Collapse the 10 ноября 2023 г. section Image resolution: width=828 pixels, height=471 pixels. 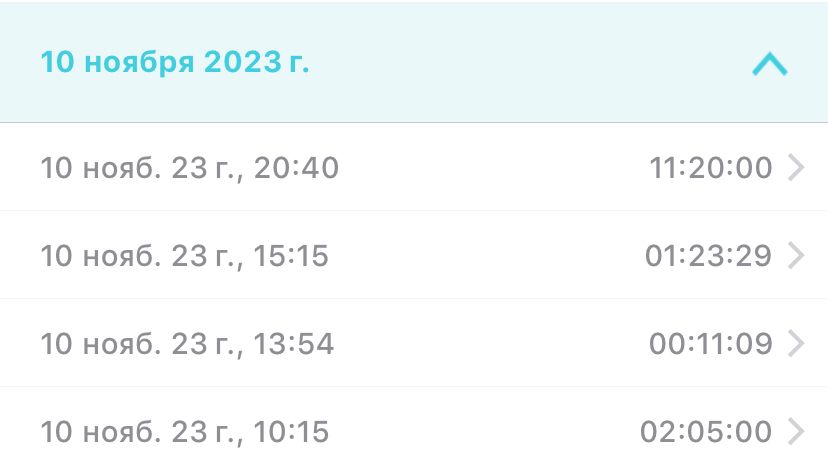769,65
